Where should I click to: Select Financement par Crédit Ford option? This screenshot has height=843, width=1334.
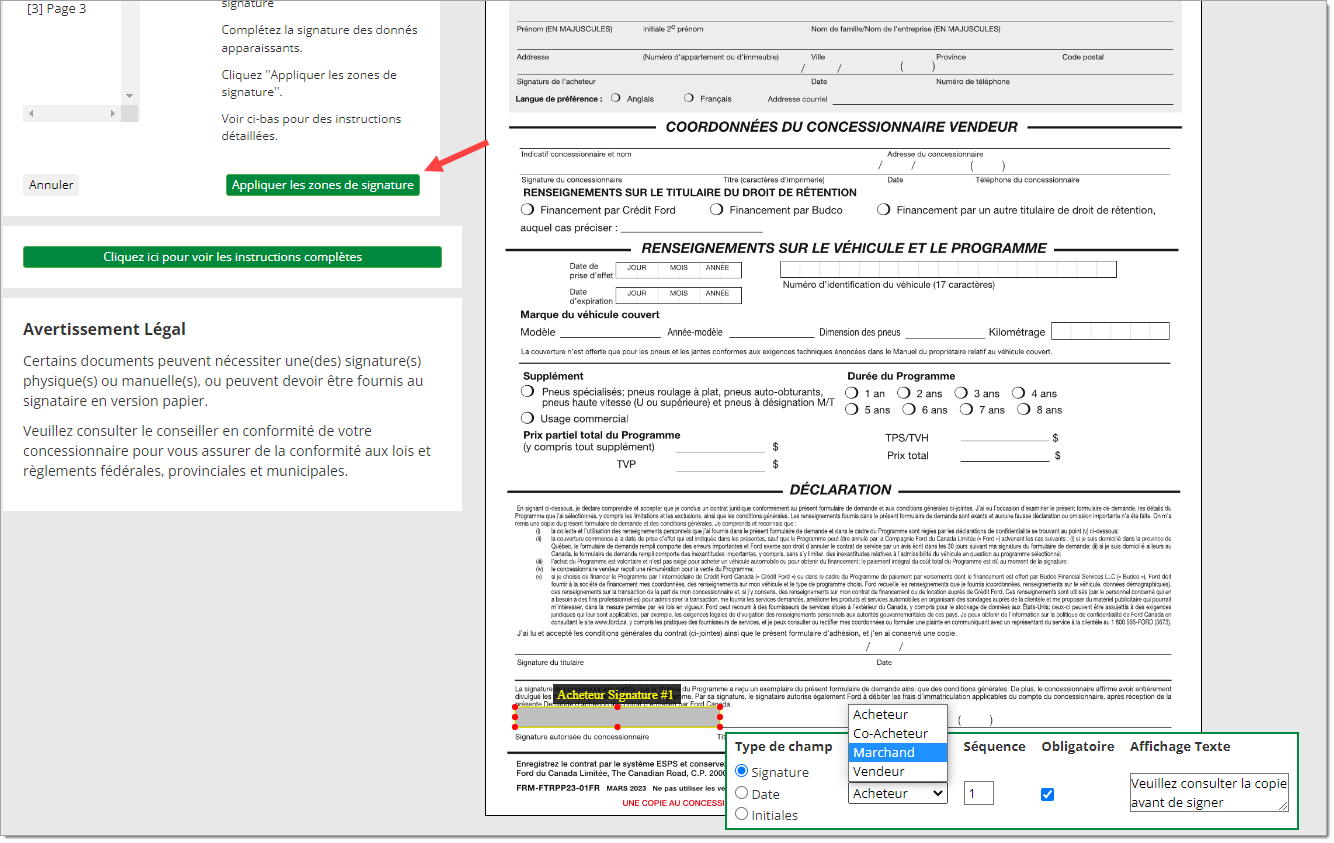point(527,210)
